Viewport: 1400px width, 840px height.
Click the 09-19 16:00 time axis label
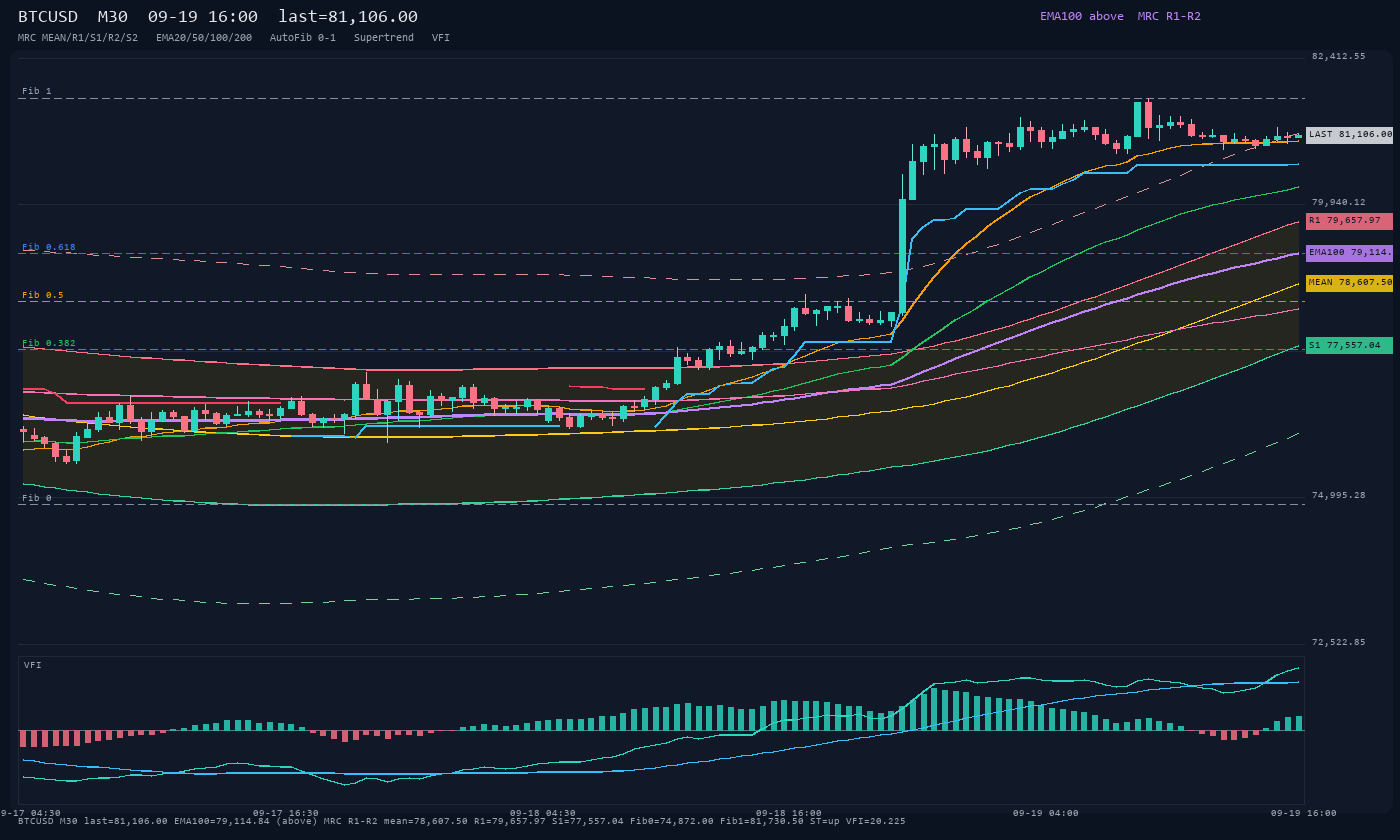pos(1303,813)
